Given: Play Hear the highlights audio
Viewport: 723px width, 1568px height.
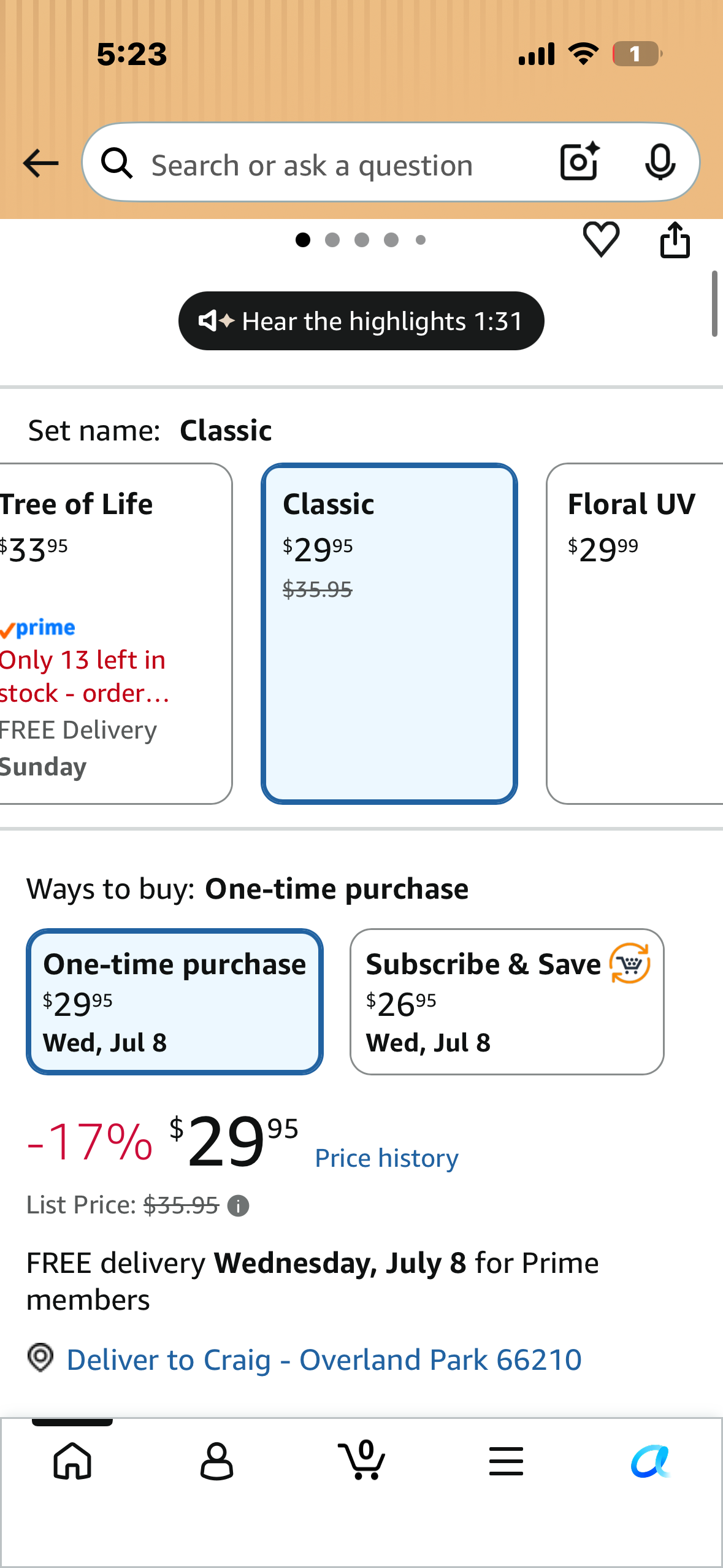Looking at the screenshot, I should (361, 321).
